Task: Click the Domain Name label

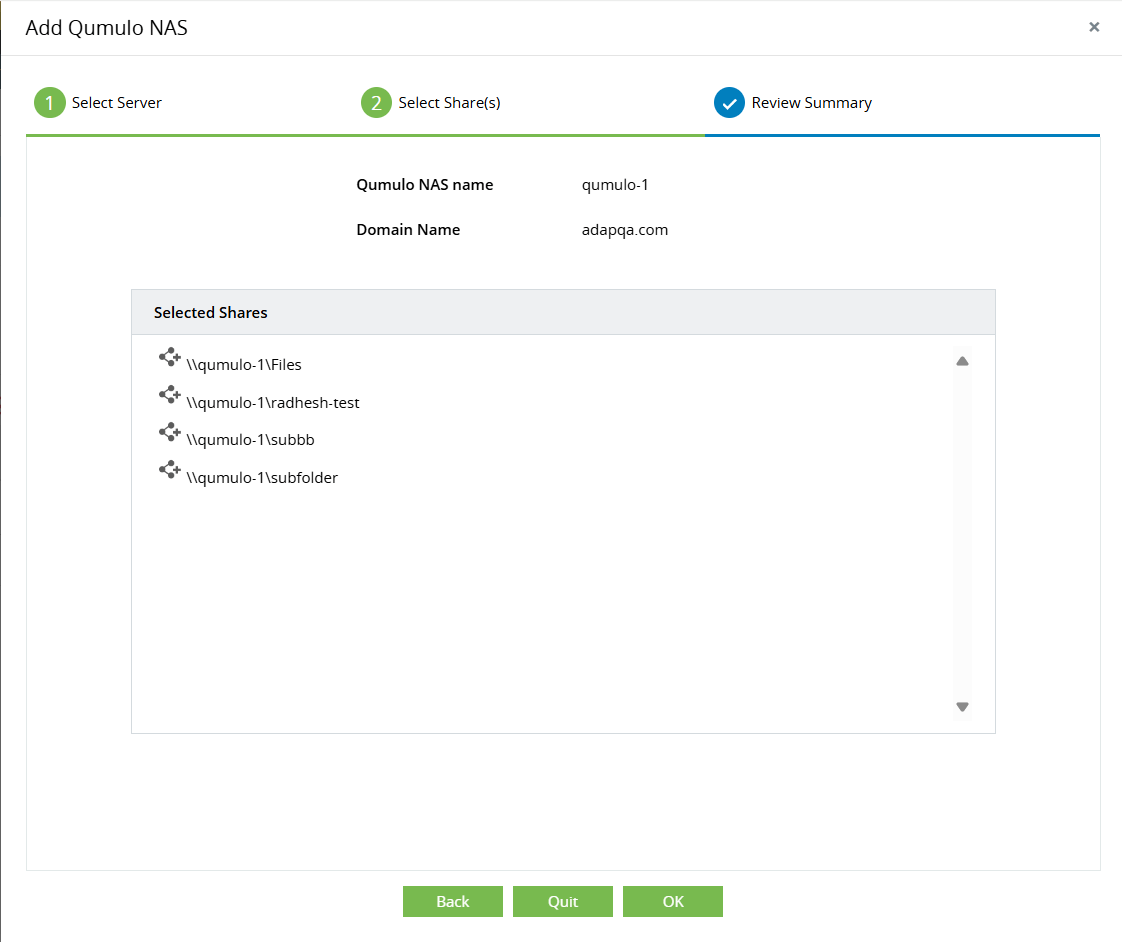Action: coord(408,230)
